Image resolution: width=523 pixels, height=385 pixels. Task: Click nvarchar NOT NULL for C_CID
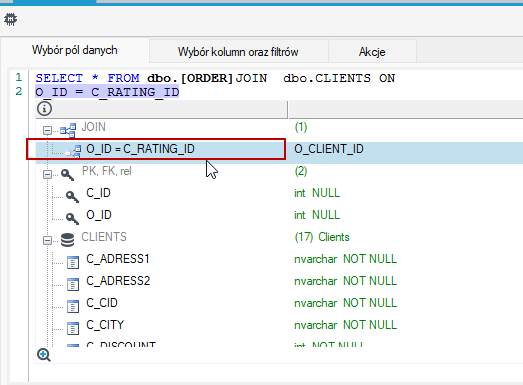coord(346,303)
